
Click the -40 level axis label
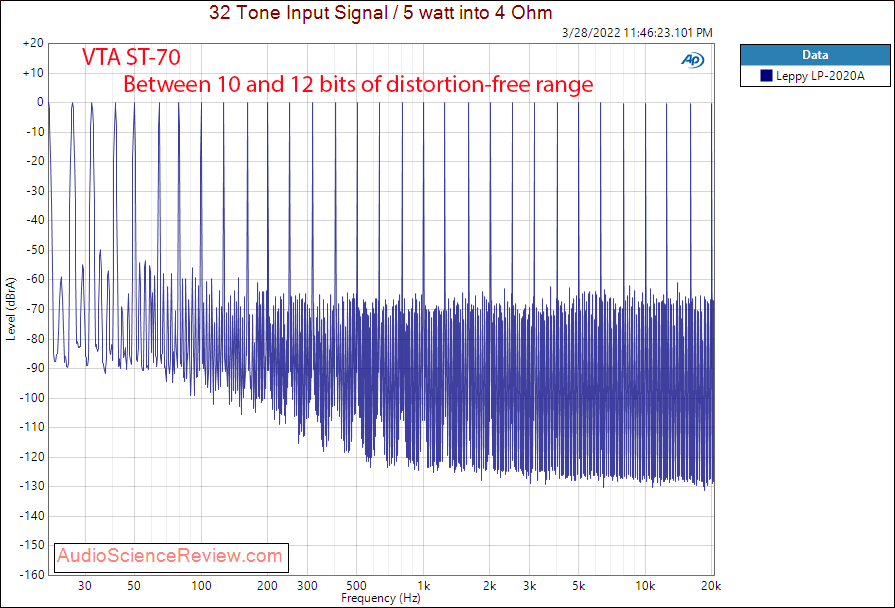tap(35, 220)
